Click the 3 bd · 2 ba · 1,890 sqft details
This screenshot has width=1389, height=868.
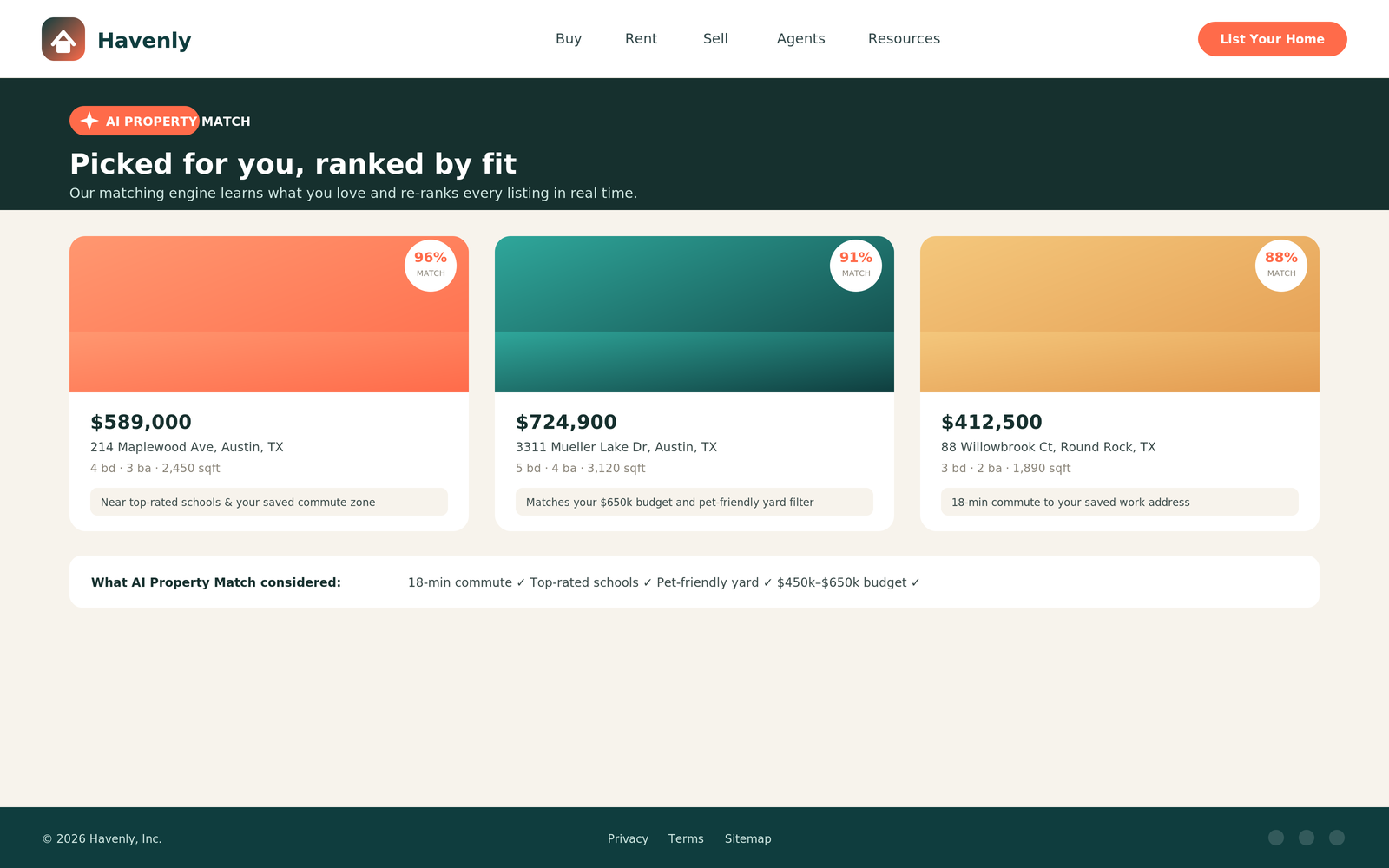[1006, 468]
